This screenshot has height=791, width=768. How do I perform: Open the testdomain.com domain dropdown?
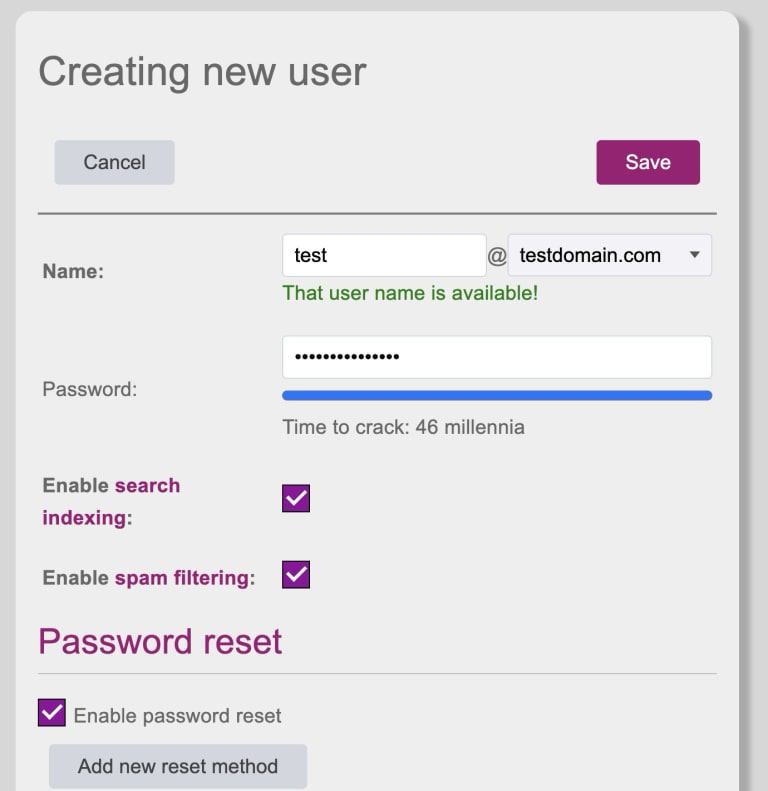[x=610, y=255]
